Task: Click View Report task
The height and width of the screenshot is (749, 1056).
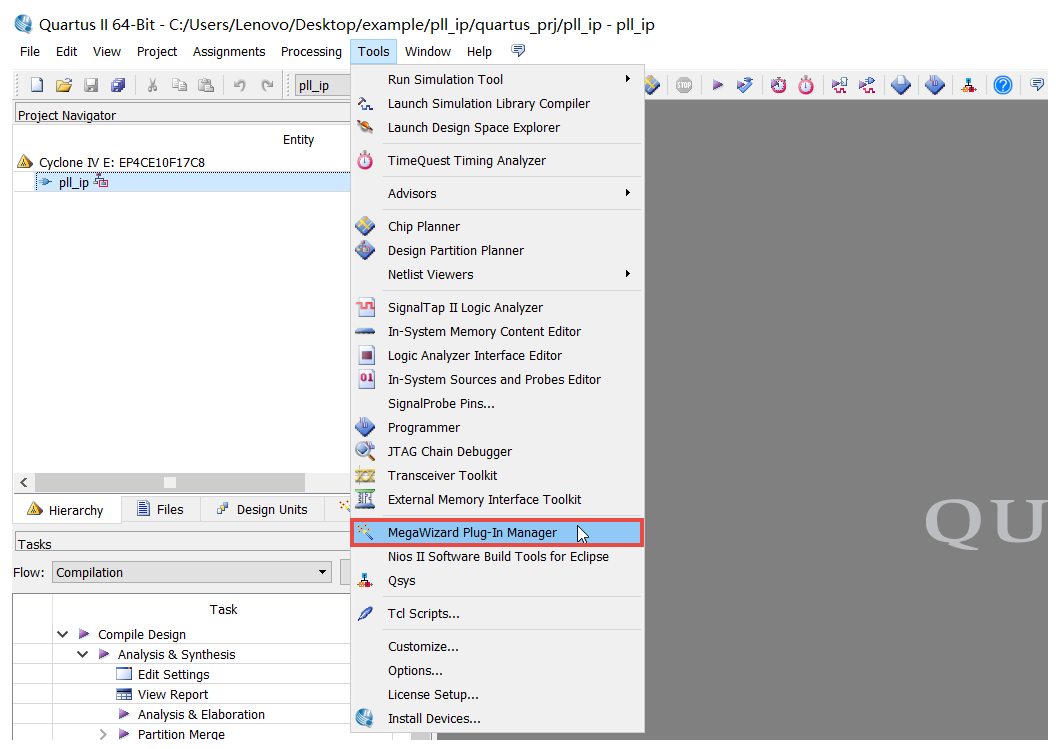Action: pyautogui.click(x=172, y=695)
